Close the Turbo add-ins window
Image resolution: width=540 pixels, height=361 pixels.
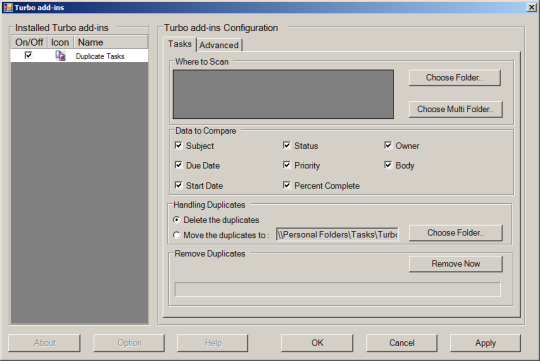(x=531, y=7)
